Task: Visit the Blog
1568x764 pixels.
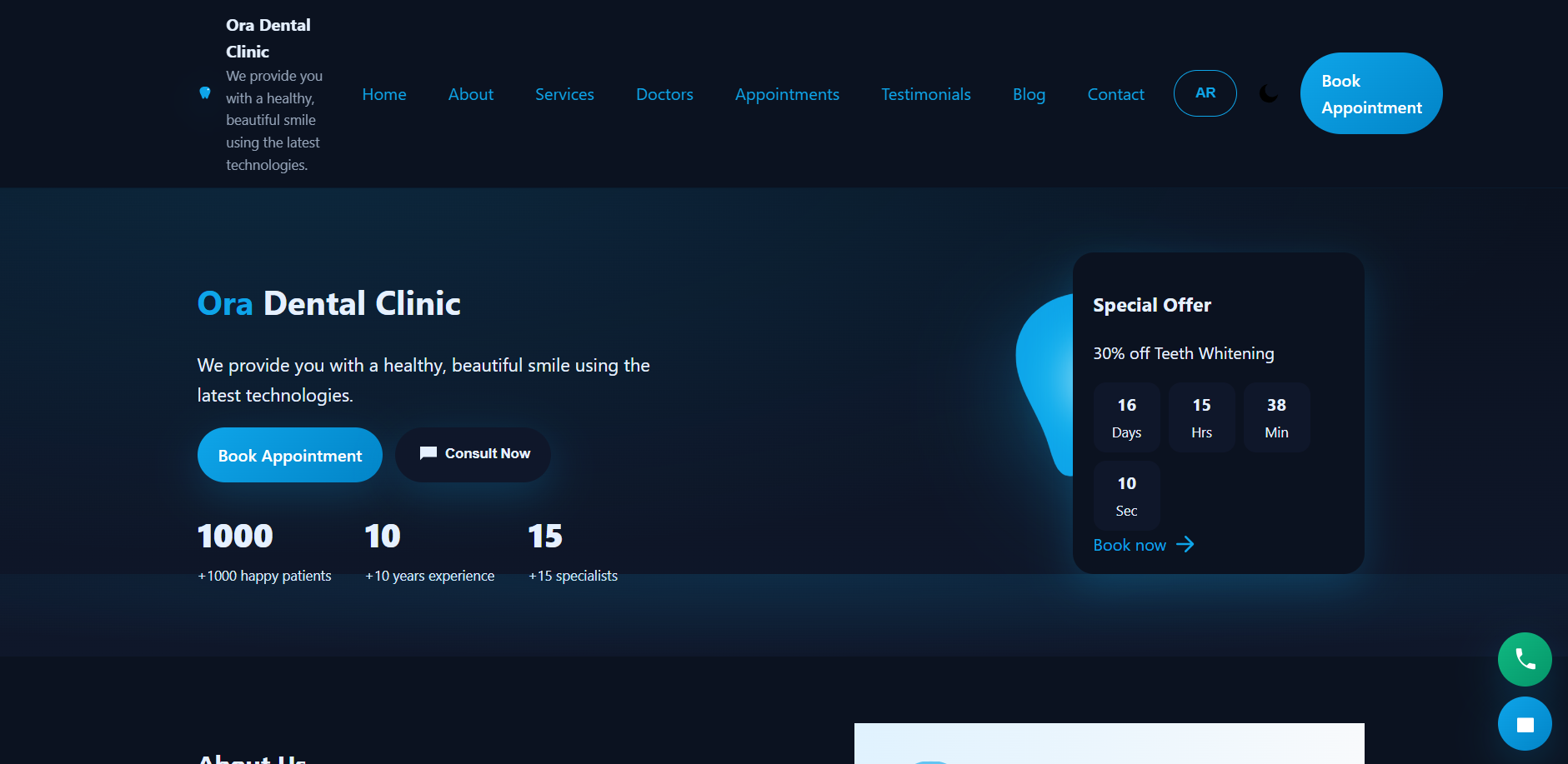Action: point(1029,94)
